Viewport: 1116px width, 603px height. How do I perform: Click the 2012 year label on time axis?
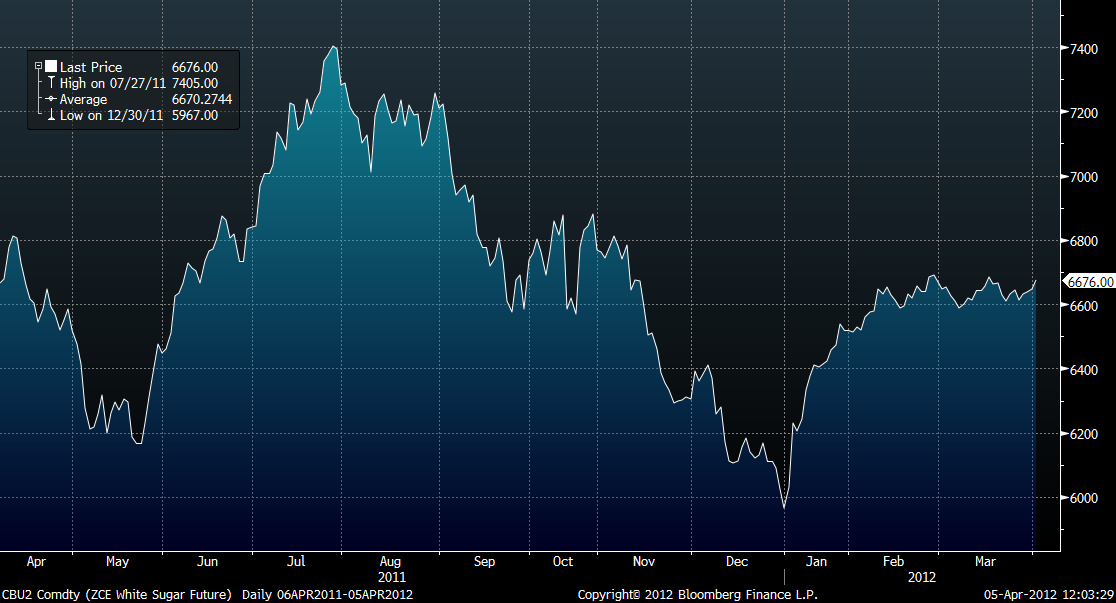(921, 577)
